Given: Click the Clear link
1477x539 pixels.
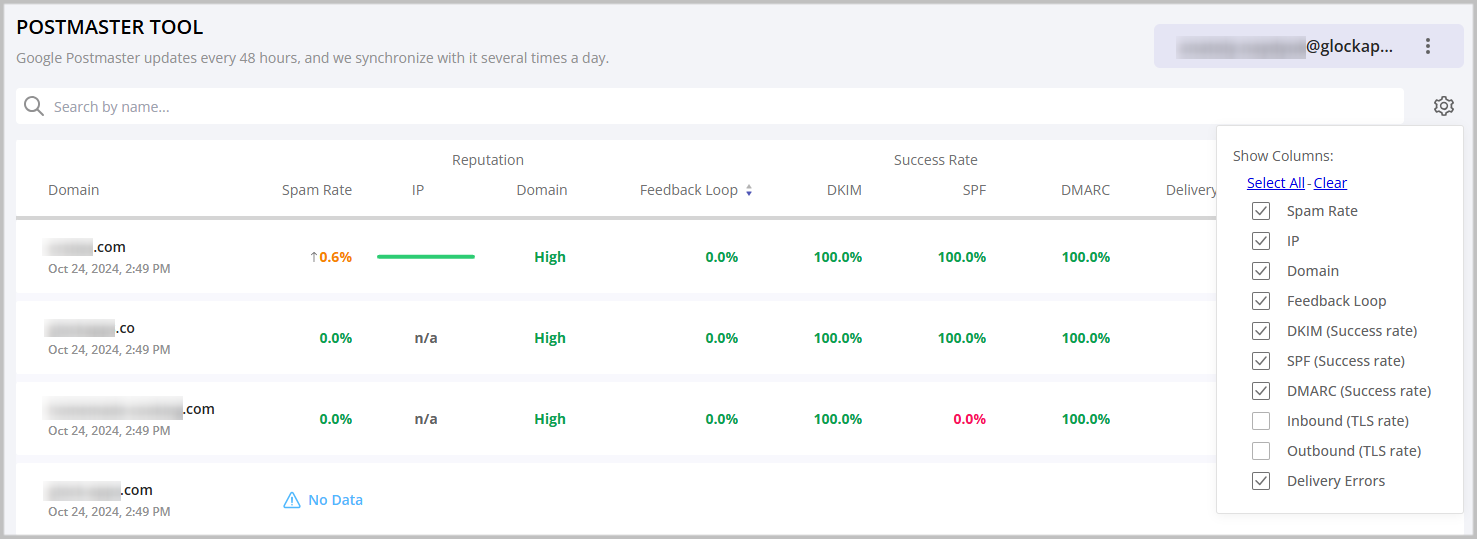Looking at the screenshot, I should tap(1330, 183).
